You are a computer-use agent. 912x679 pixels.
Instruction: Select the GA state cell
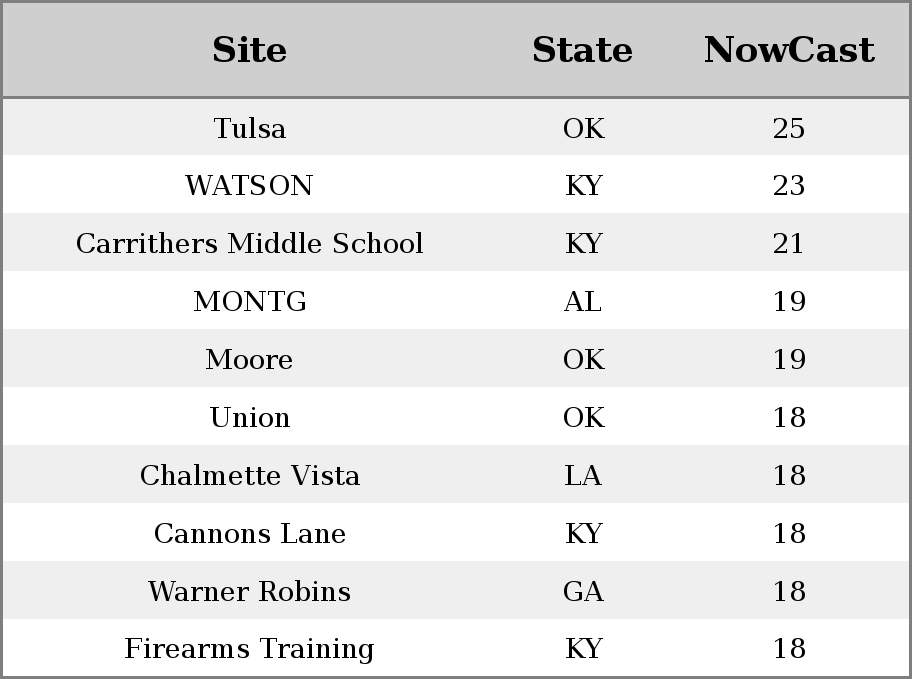click(583, 592)
